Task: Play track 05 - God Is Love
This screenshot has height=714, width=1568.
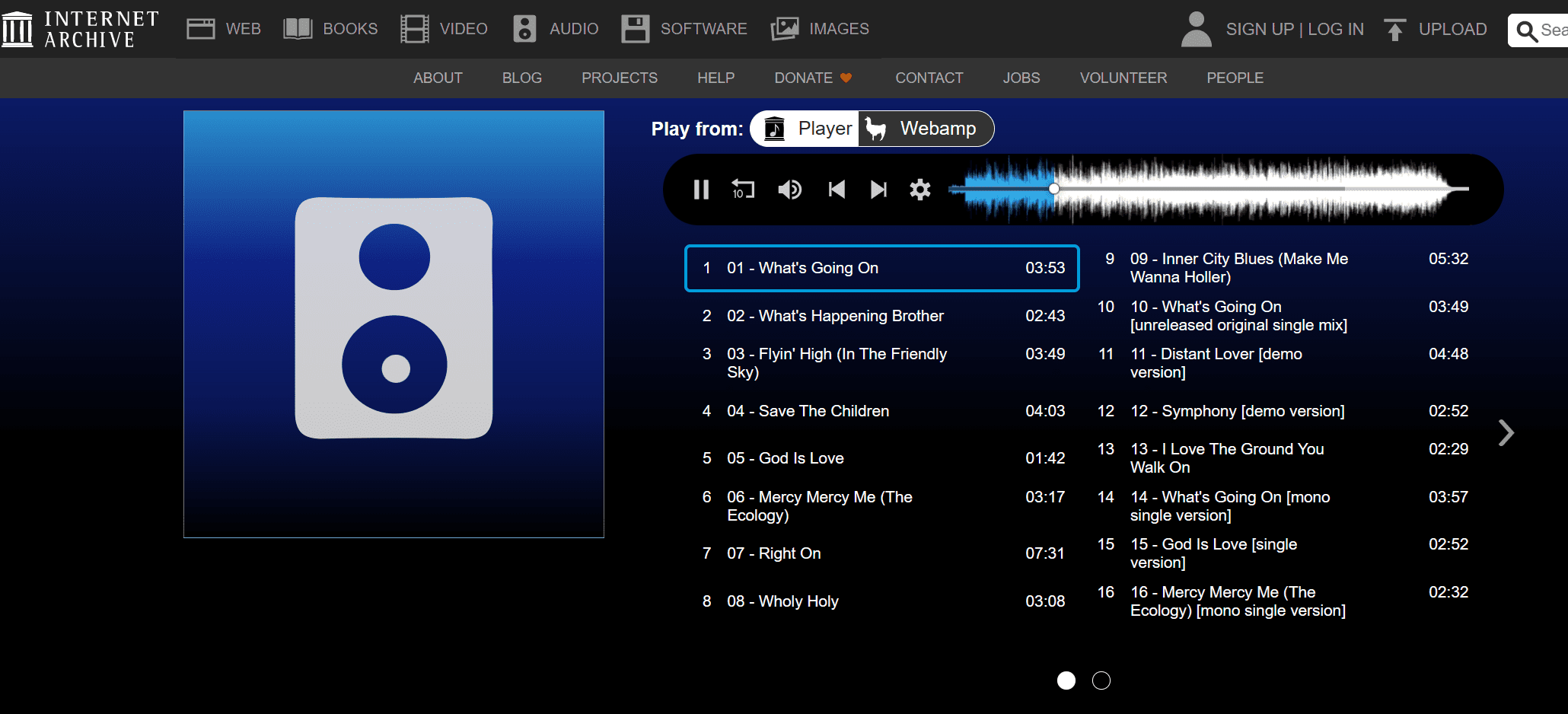Action: point(882,458)
